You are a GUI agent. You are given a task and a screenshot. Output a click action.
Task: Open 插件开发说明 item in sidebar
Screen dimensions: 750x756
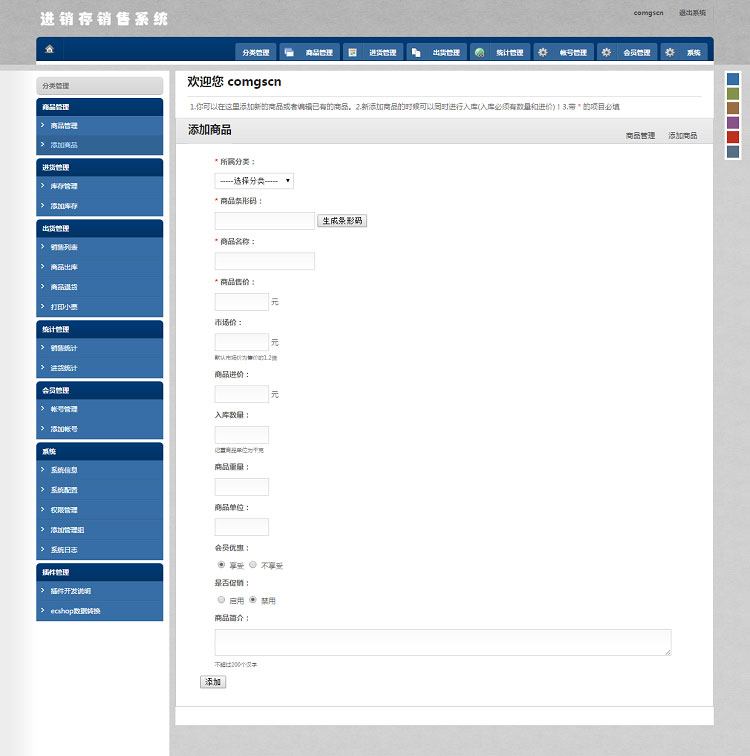click(100, 591)
